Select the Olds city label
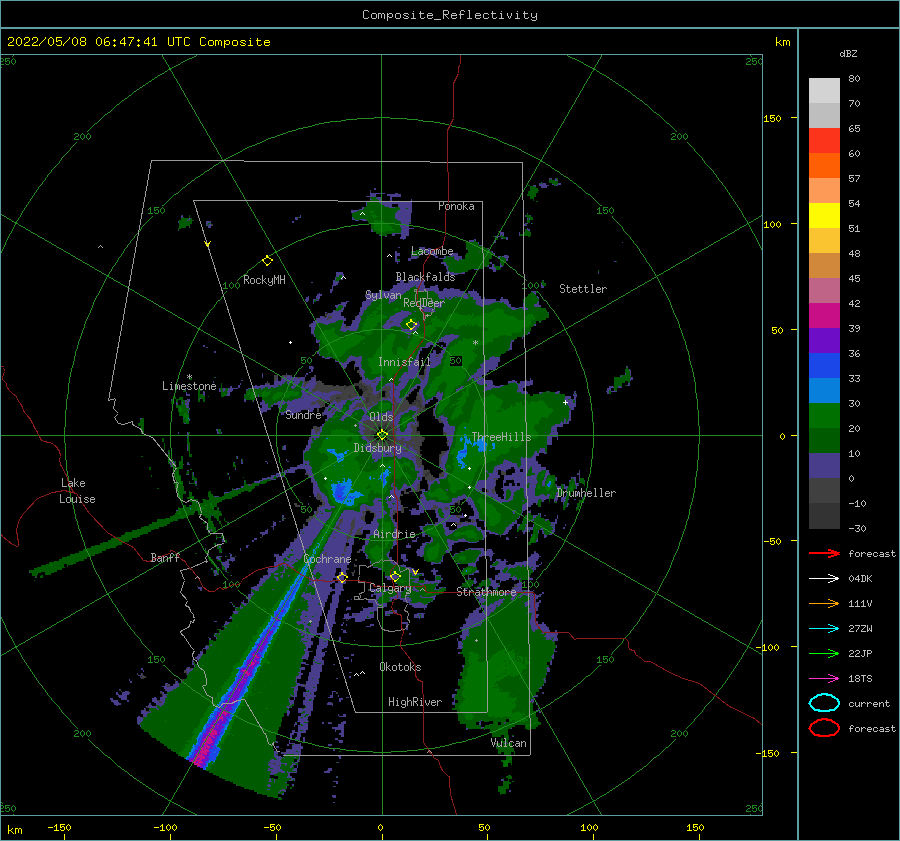The height and width of the screenshot is (841, 900). [381, 417]
